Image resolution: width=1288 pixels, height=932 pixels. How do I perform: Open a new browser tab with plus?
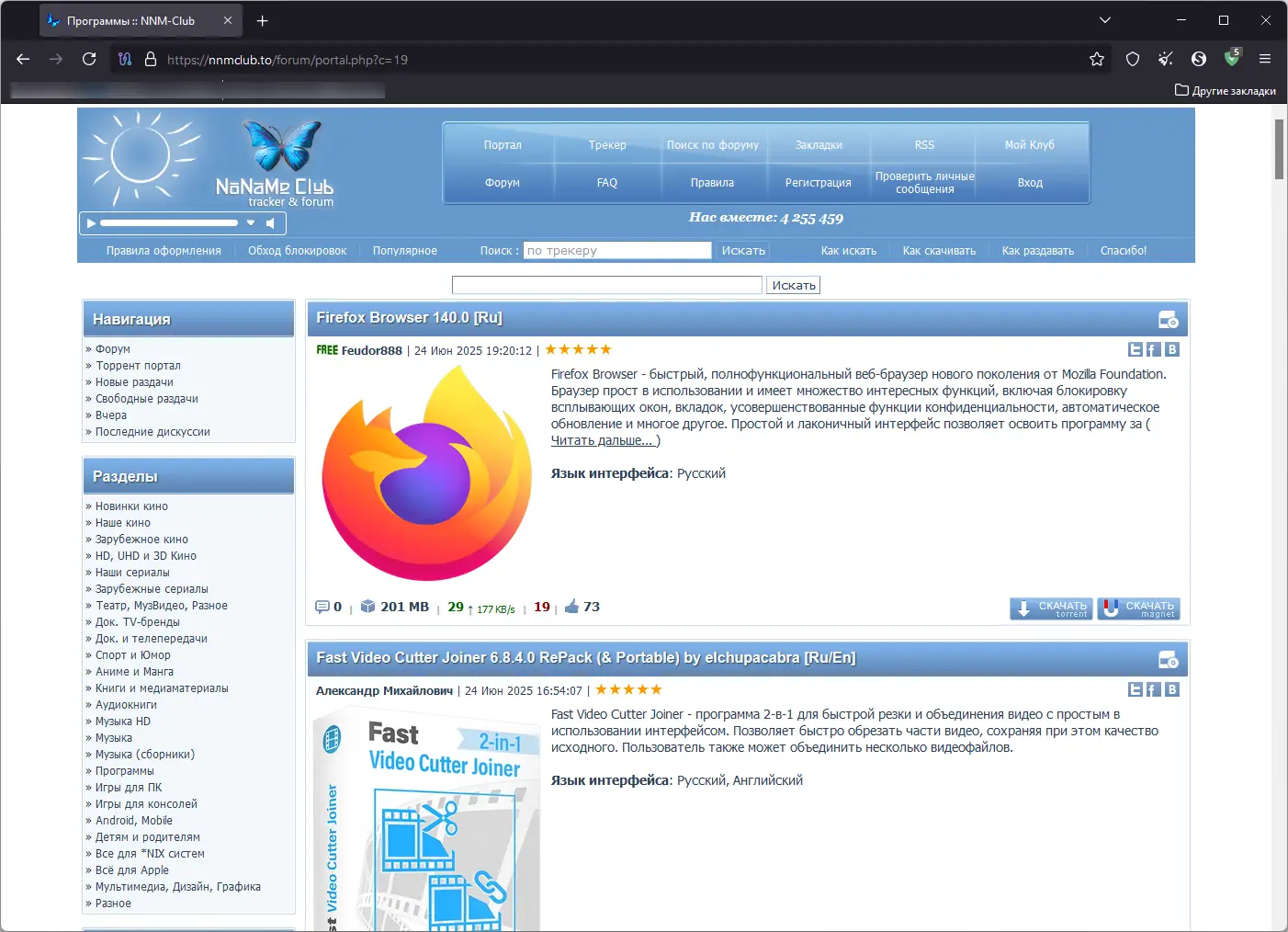click(263, 20)
